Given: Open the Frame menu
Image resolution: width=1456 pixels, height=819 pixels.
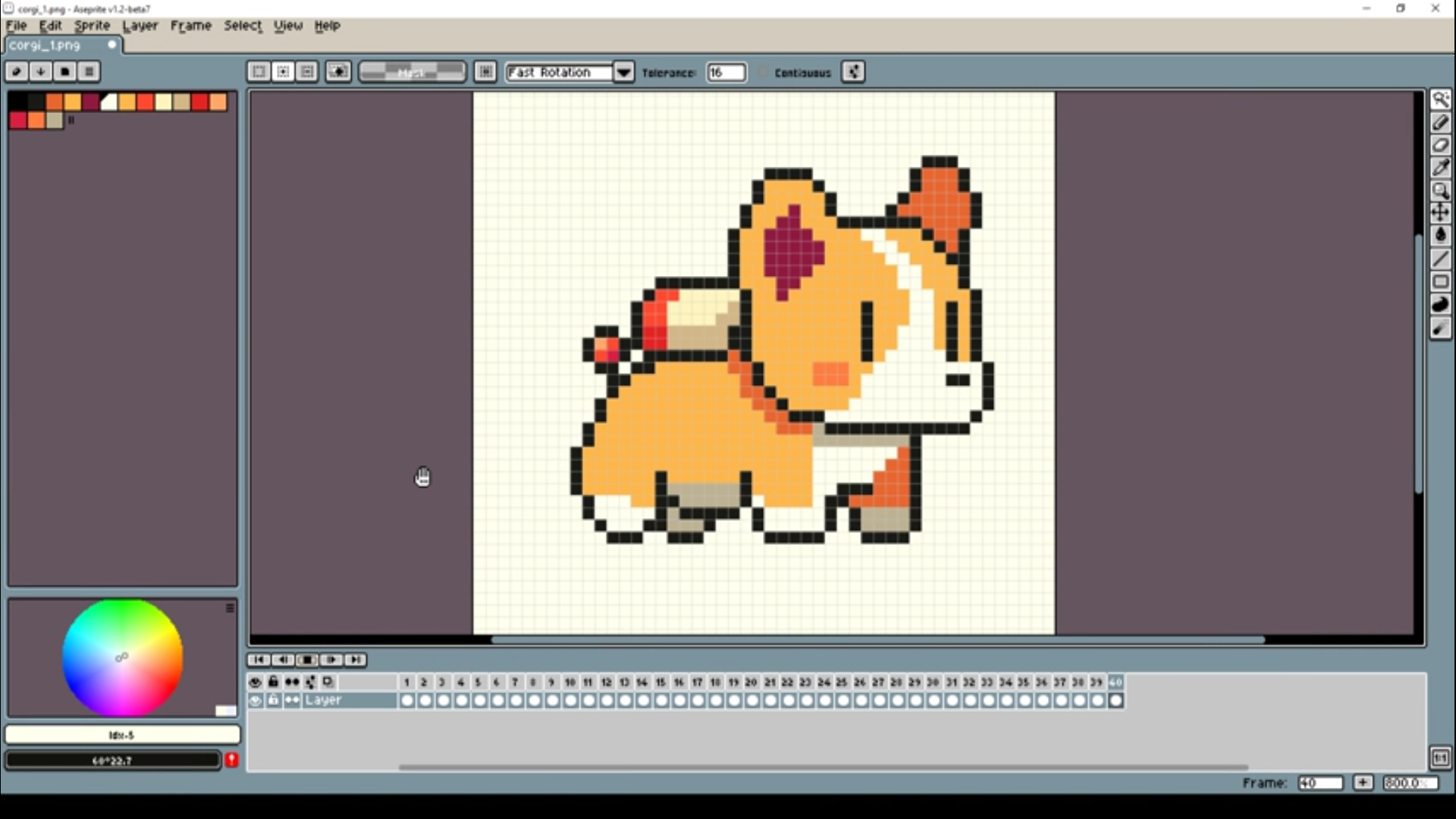Looking at the screenshot, I should coord(190,26).
